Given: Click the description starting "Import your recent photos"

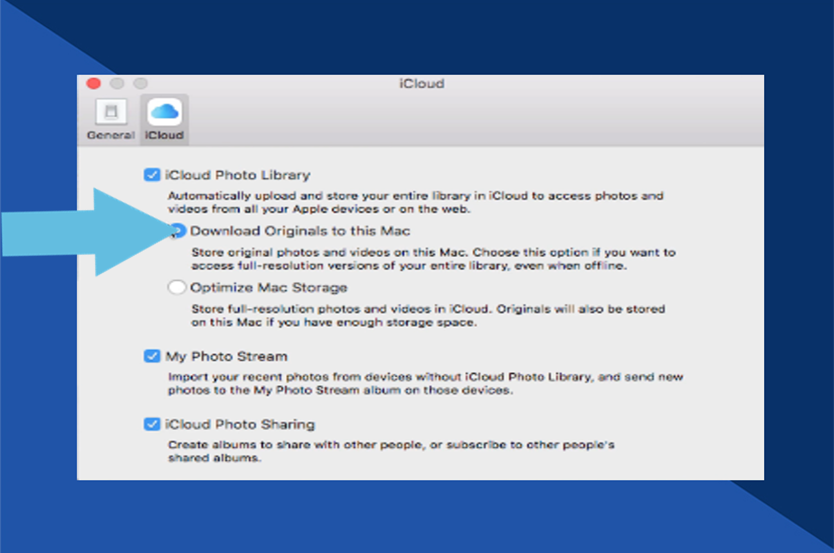Looking at the screenshot, I should pos(426,383).
